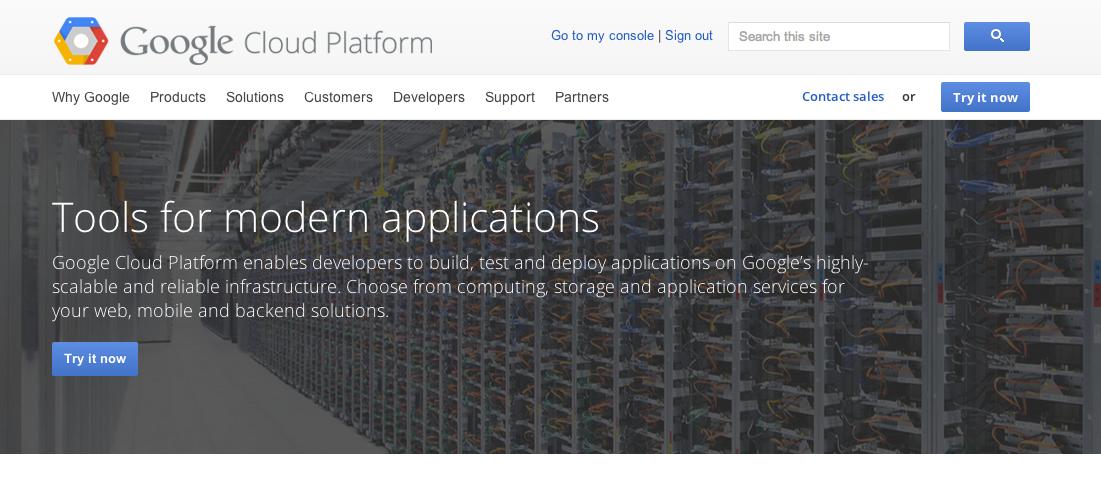The image size is (1101, 496).
Task: Open the Products menu item
Action: (178, 98)
